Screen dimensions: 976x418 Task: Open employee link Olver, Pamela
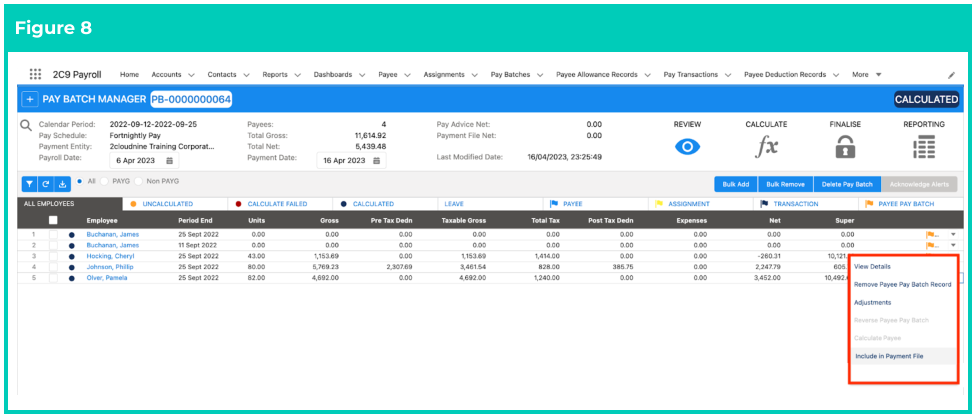point(107,278)
